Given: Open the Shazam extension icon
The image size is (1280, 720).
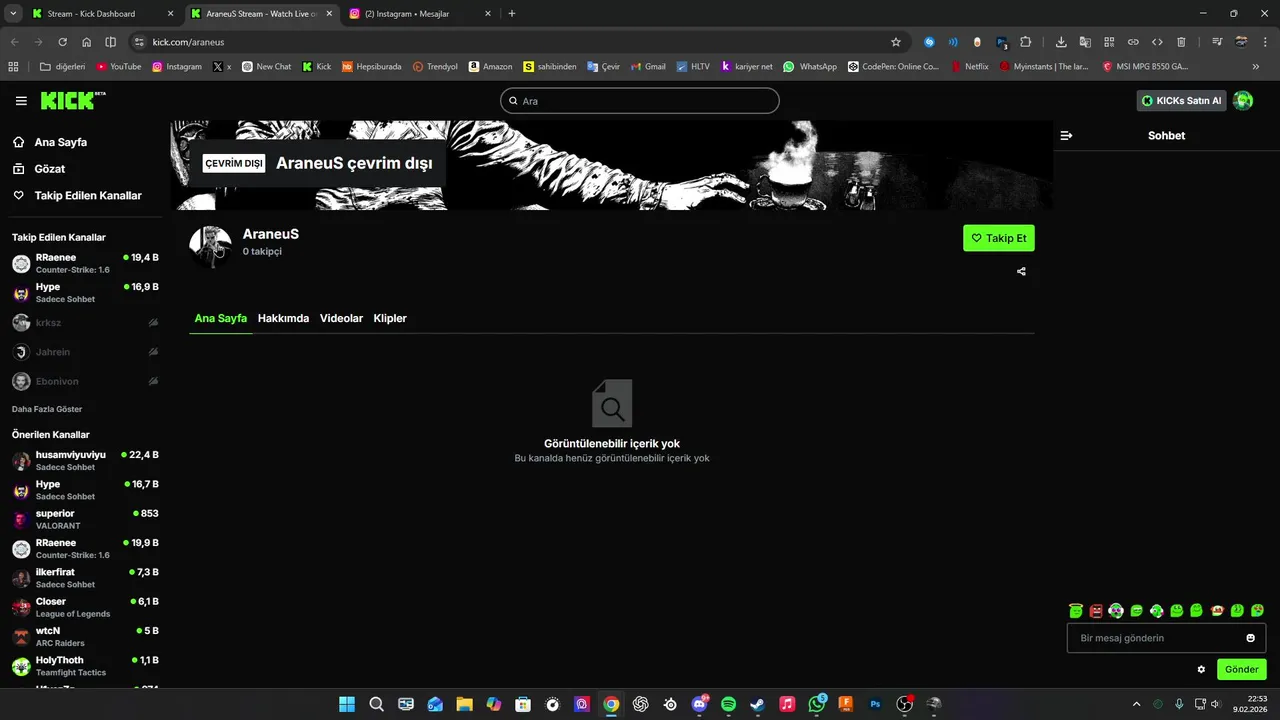Looking at the screenshot, I should pos(929,42).
